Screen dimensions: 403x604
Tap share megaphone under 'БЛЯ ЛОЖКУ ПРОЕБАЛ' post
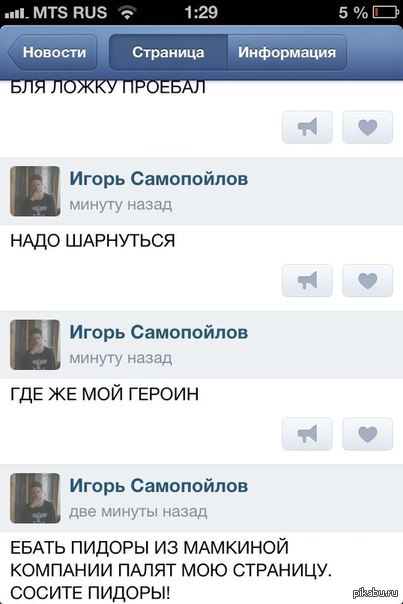(x=307, y=127)
